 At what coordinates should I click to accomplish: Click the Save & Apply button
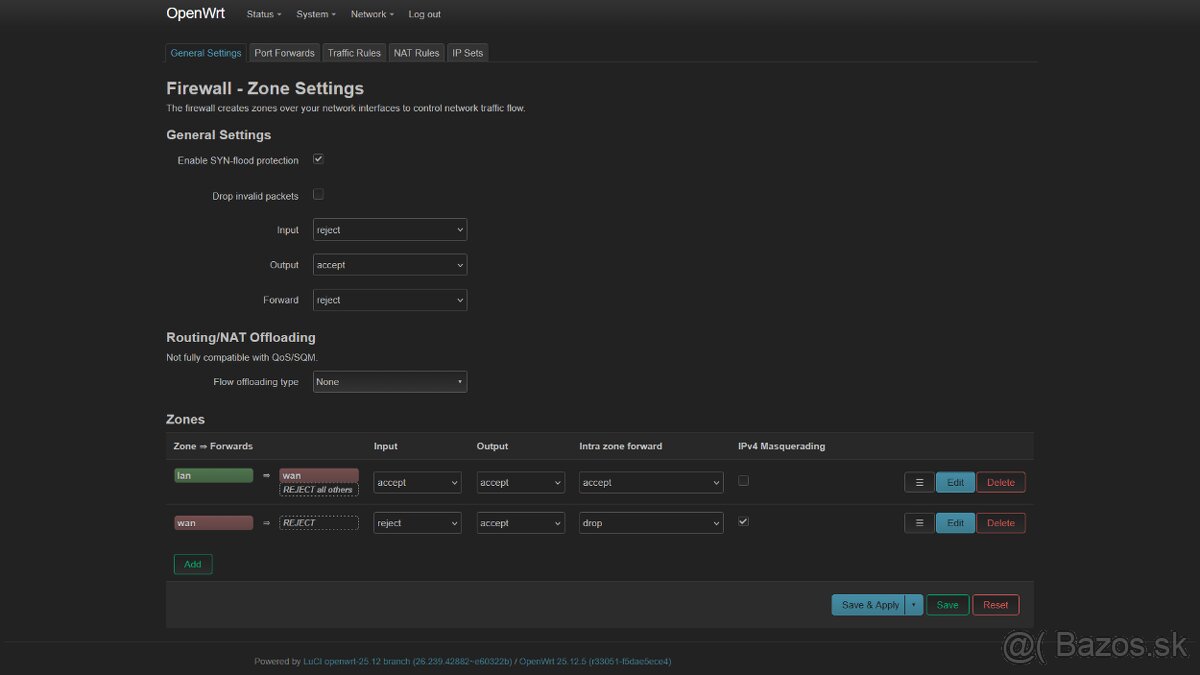point(868,605)
